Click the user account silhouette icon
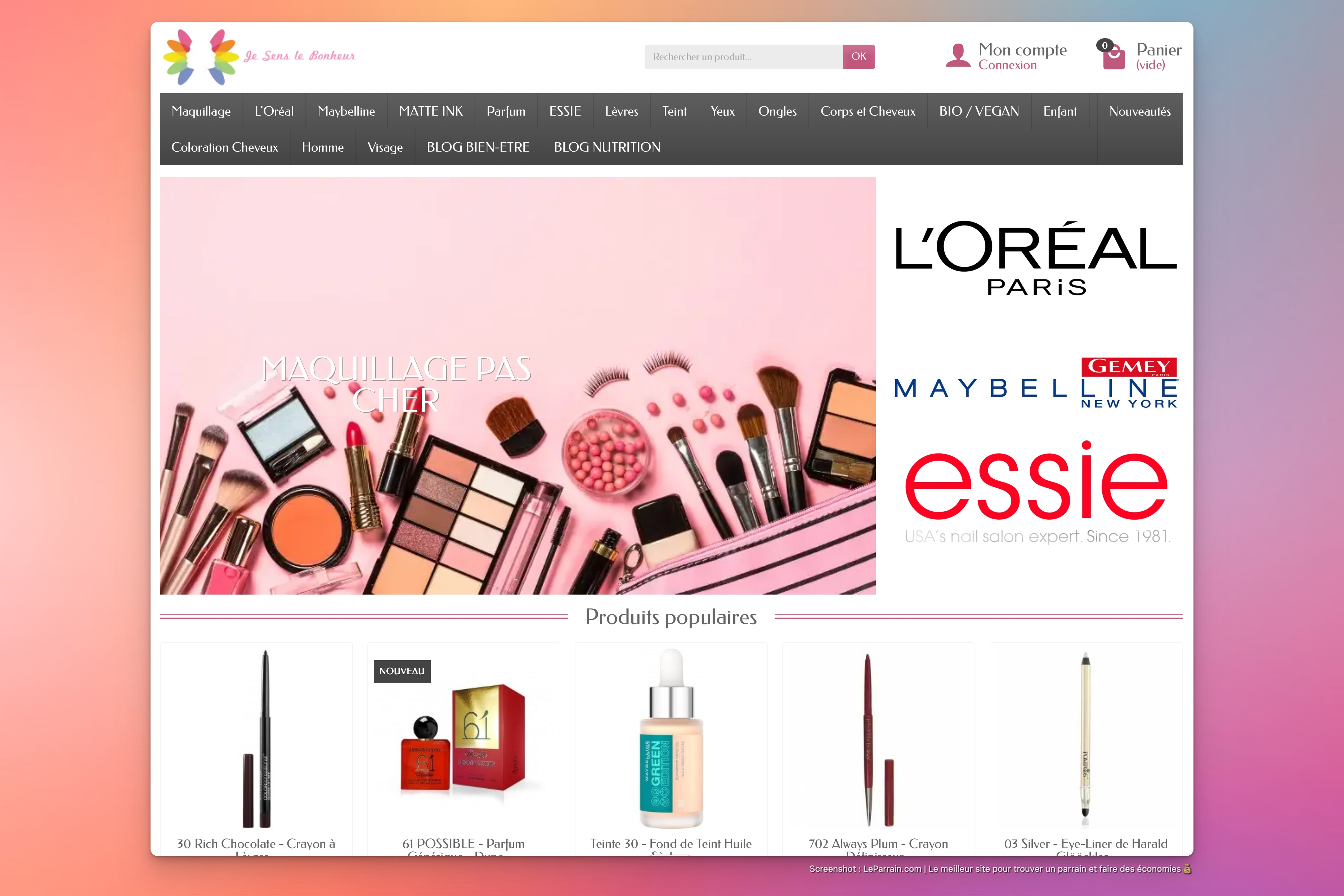The width and height of the screenshot is (1344, 896). coord(958,55)
